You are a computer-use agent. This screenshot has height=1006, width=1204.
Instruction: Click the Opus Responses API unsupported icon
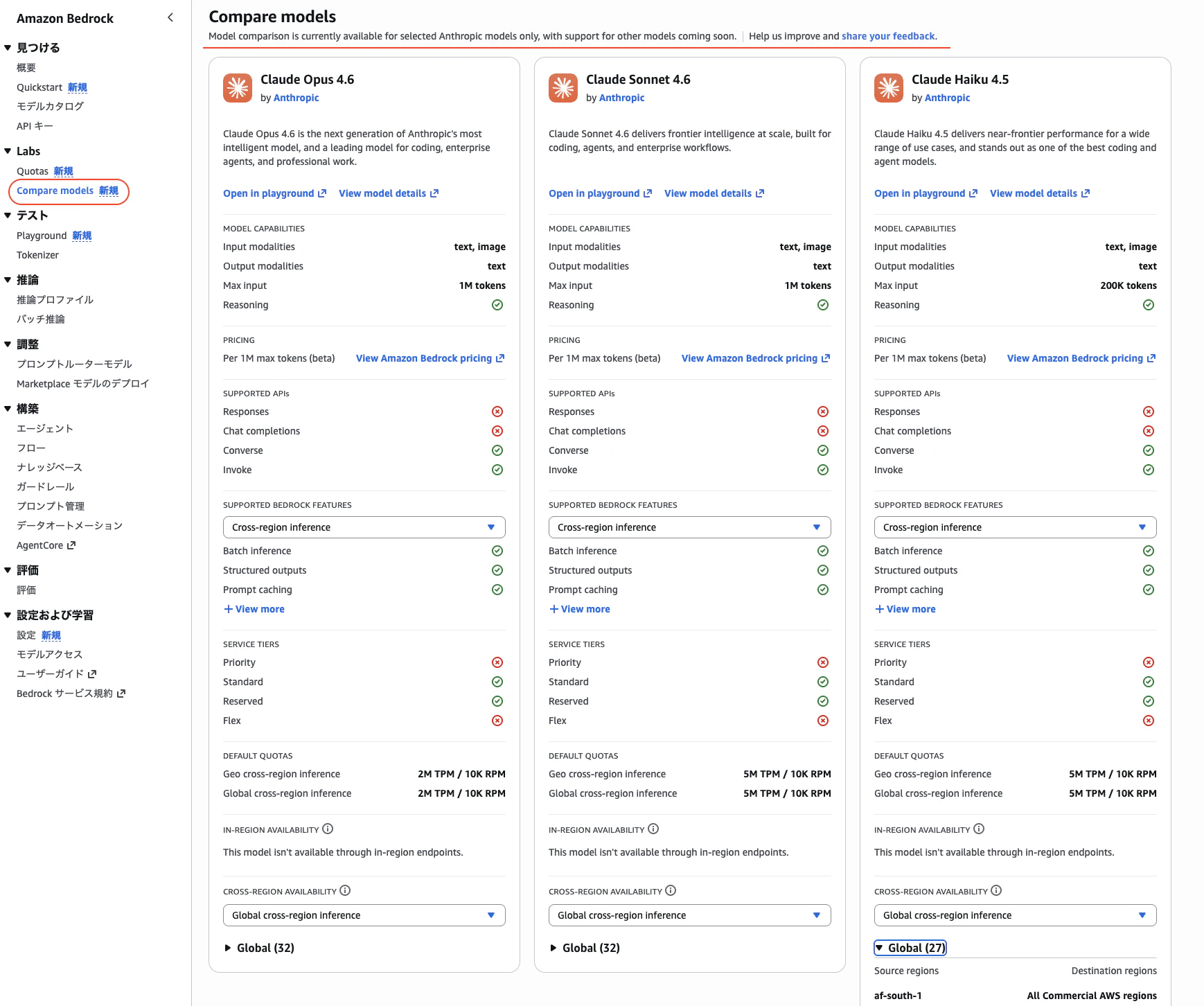click(497, 412)
